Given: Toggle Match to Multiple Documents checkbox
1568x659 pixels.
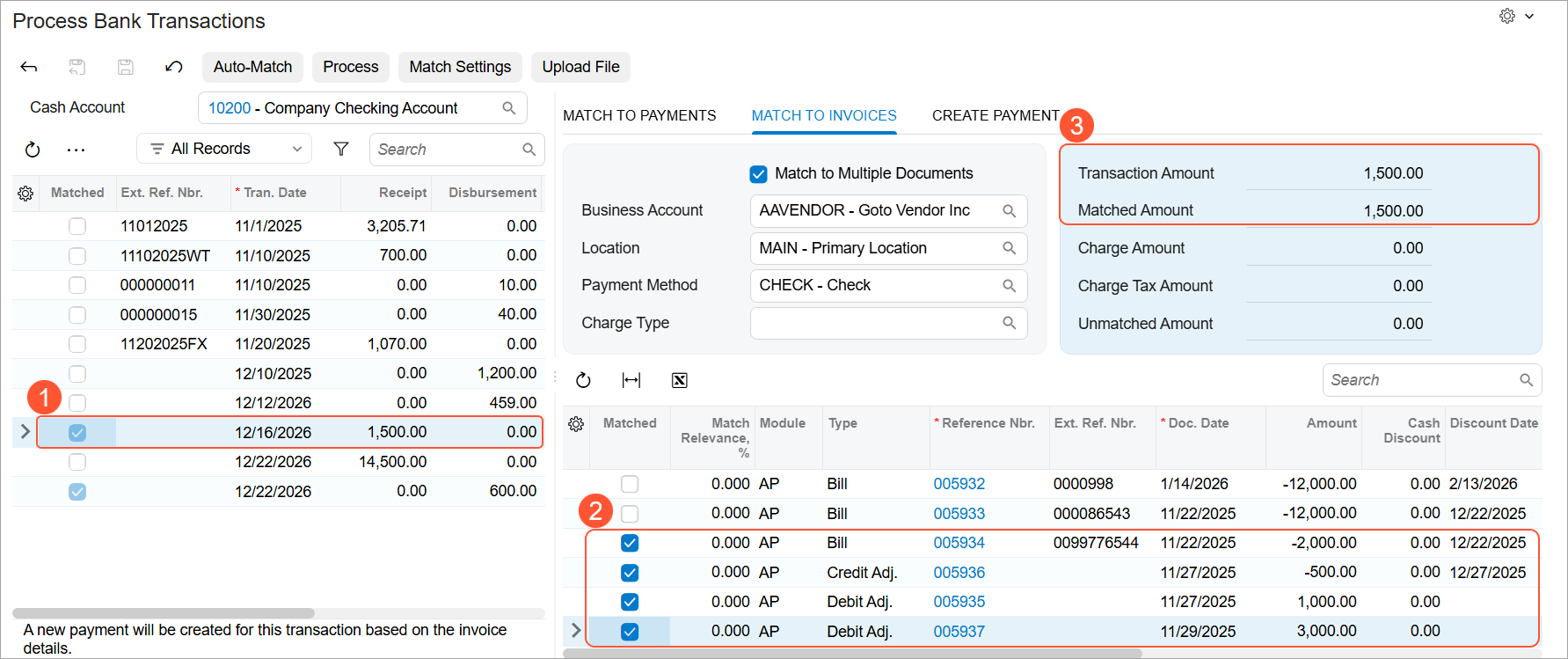Looking at the screenshot, I should click(x=758, y=174).
